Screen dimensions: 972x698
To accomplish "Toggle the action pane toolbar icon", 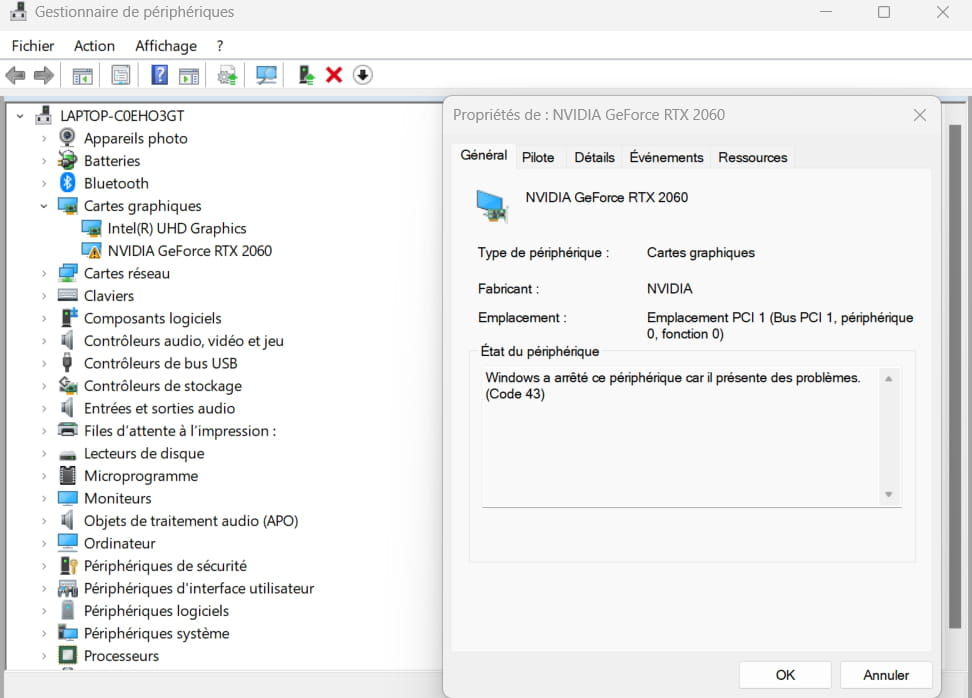I will pyautogui.click(x=189, y=76).
